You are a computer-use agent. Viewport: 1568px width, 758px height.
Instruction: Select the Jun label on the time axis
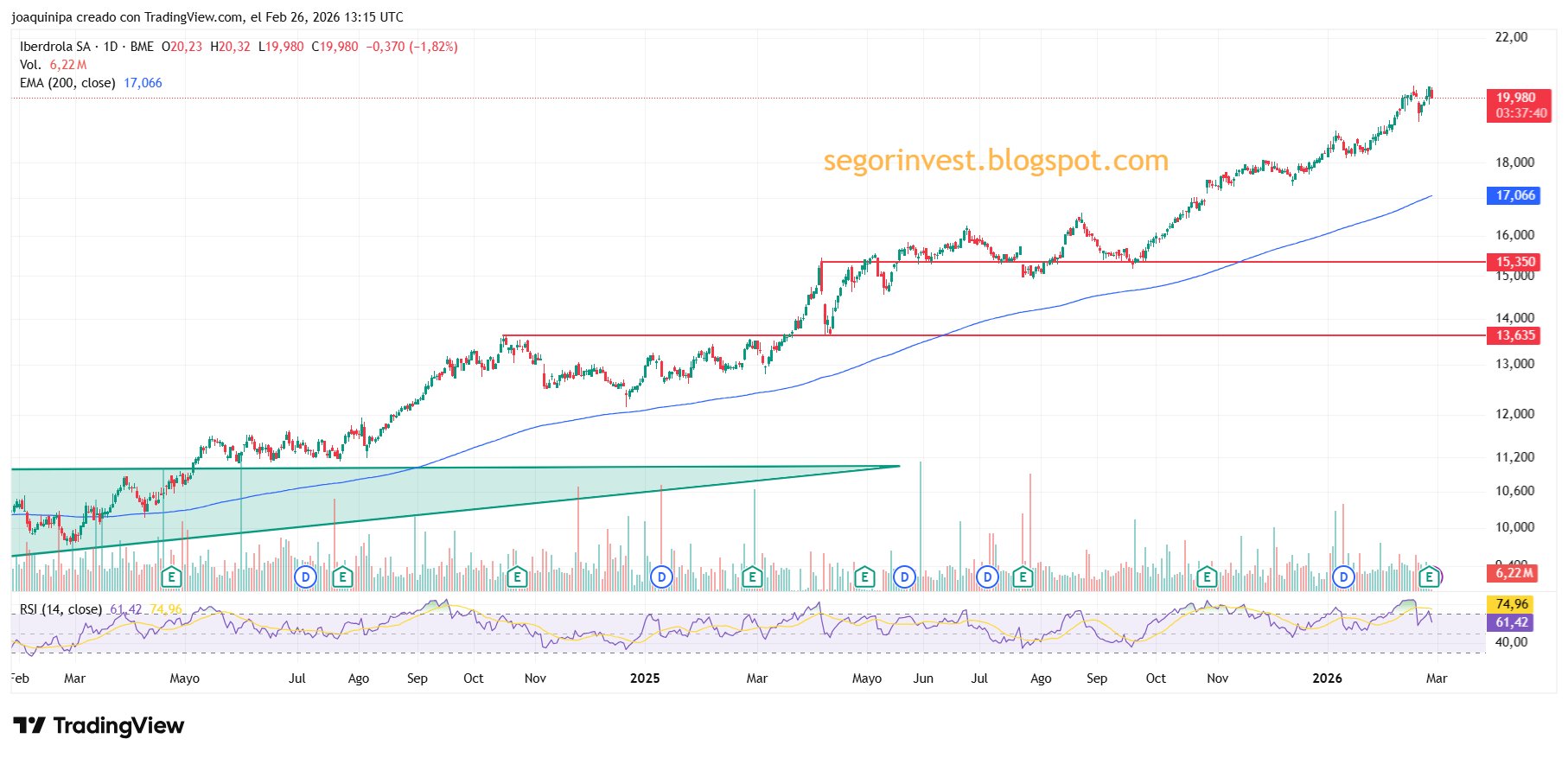[x=923, y=678]
